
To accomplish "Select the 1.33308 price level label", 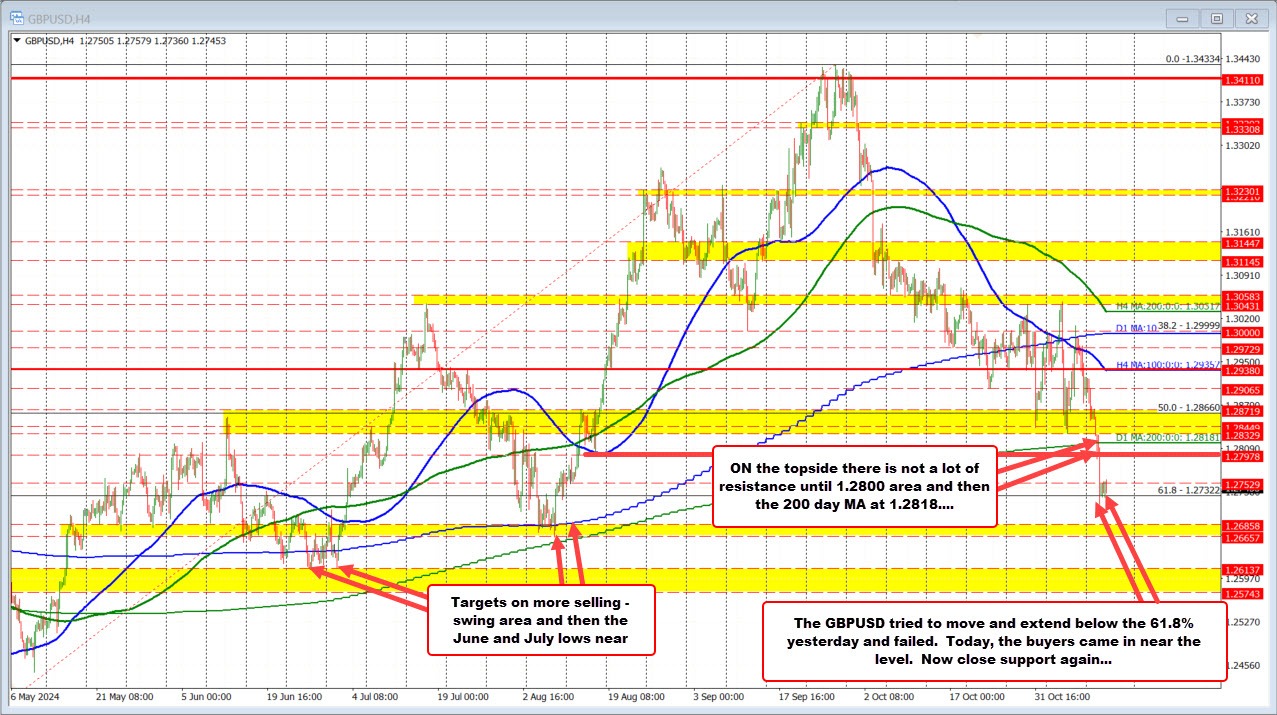I will (1243, 130).
